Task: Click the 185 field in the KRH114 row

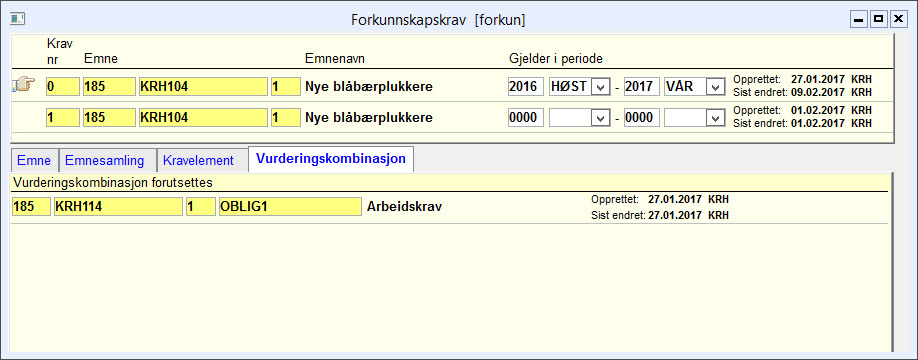Action: click(x=31, y=207)
